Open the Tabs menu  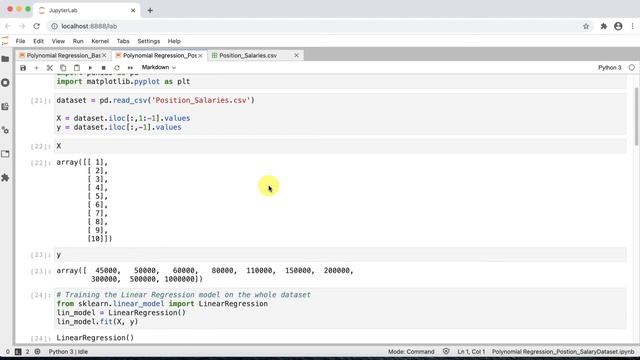(123, 41)
